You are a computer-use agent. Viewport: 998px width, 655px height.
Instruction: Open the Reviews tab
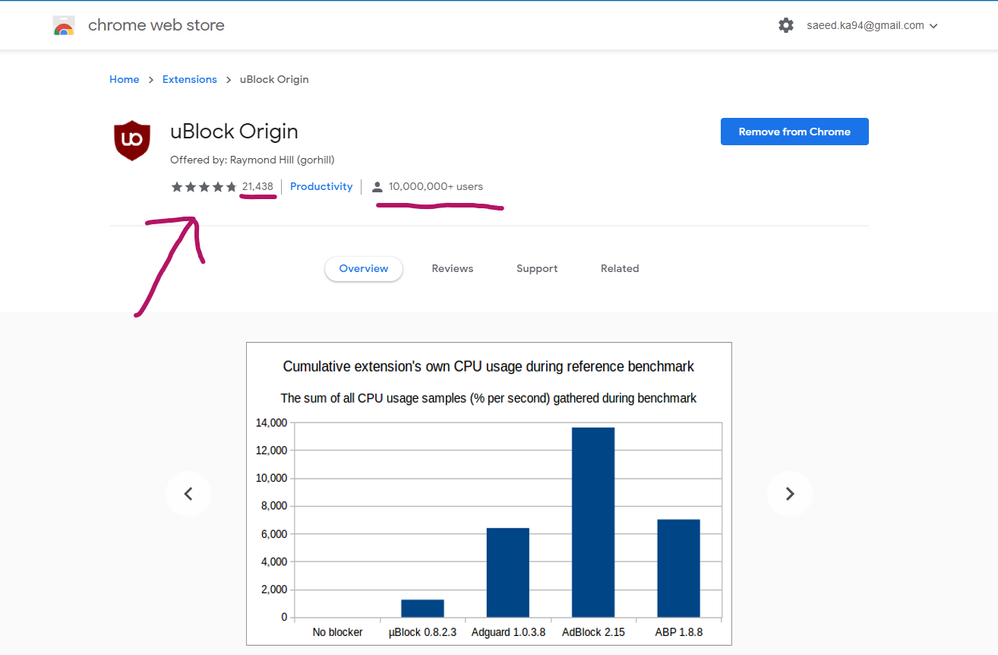coord(453,269)
